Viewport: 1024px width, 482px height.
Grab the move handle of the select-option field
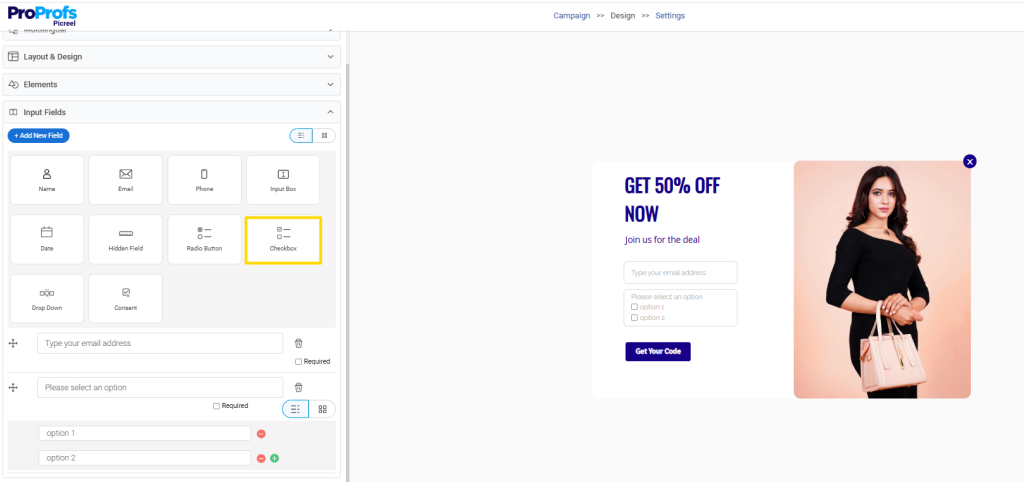tap(12, 388)
